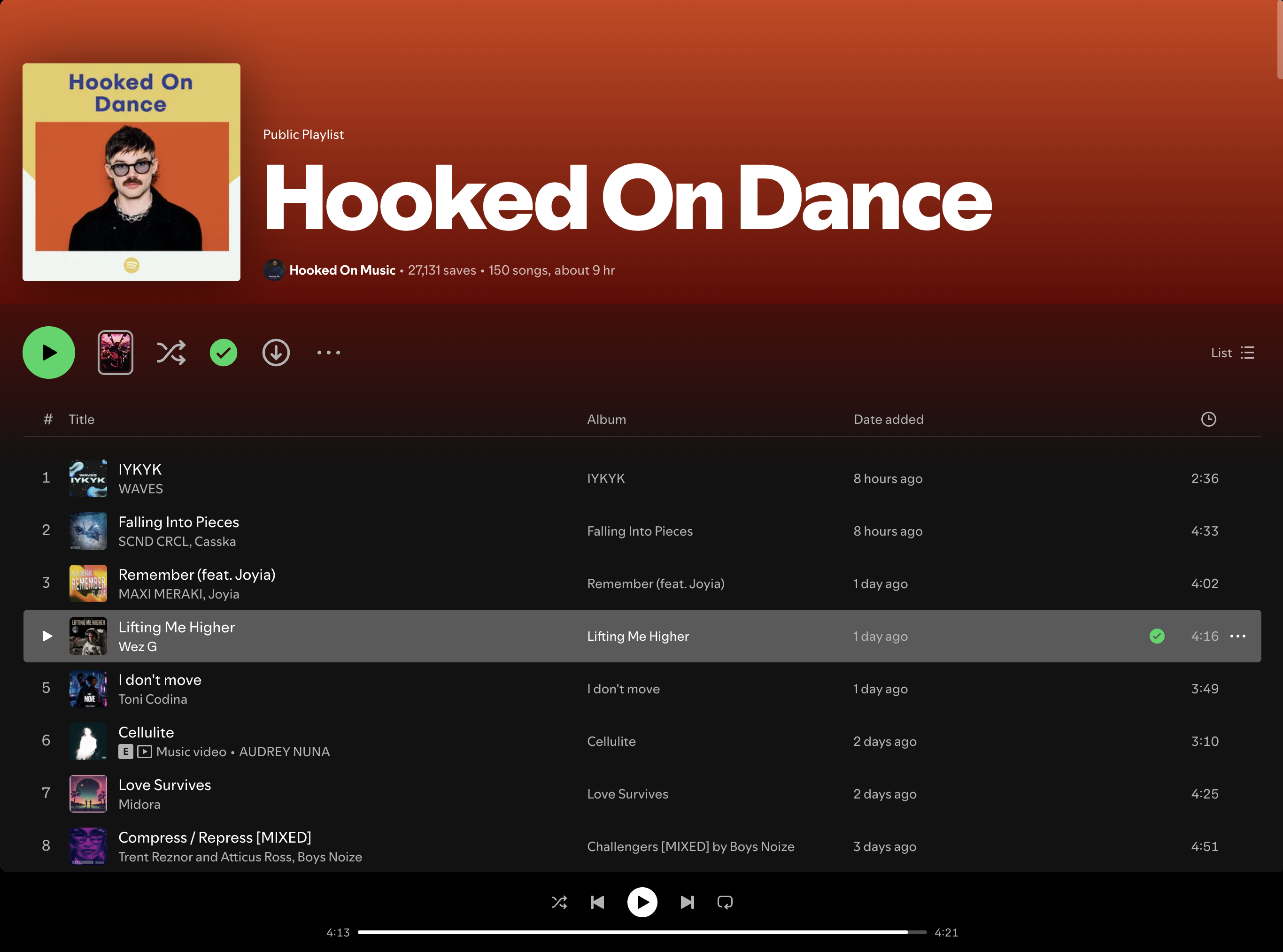Open the artist Casska
This screenshot has width=1283, height=952.
click(x=215, y=542)
